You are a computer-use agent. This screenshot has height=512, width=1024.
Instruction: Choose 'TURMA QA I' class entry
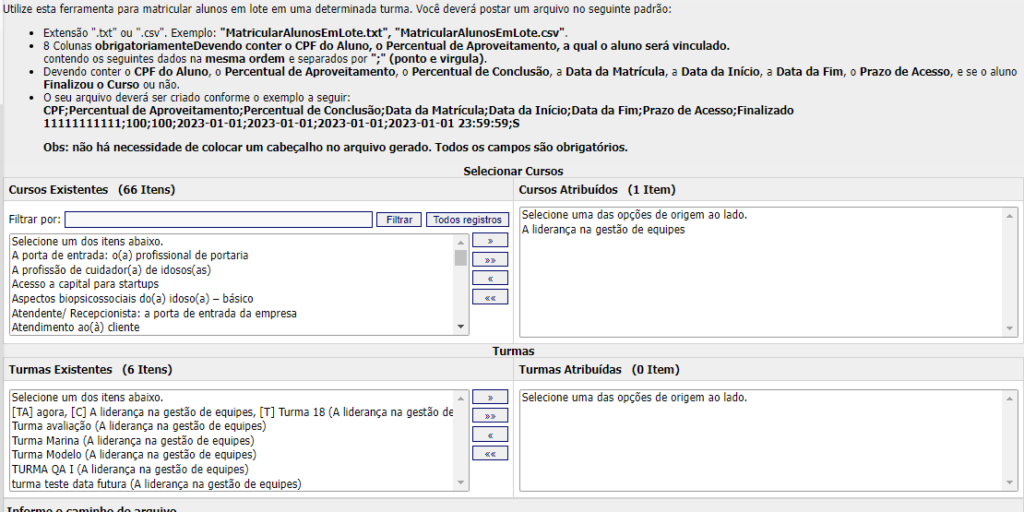pos(129,469)
